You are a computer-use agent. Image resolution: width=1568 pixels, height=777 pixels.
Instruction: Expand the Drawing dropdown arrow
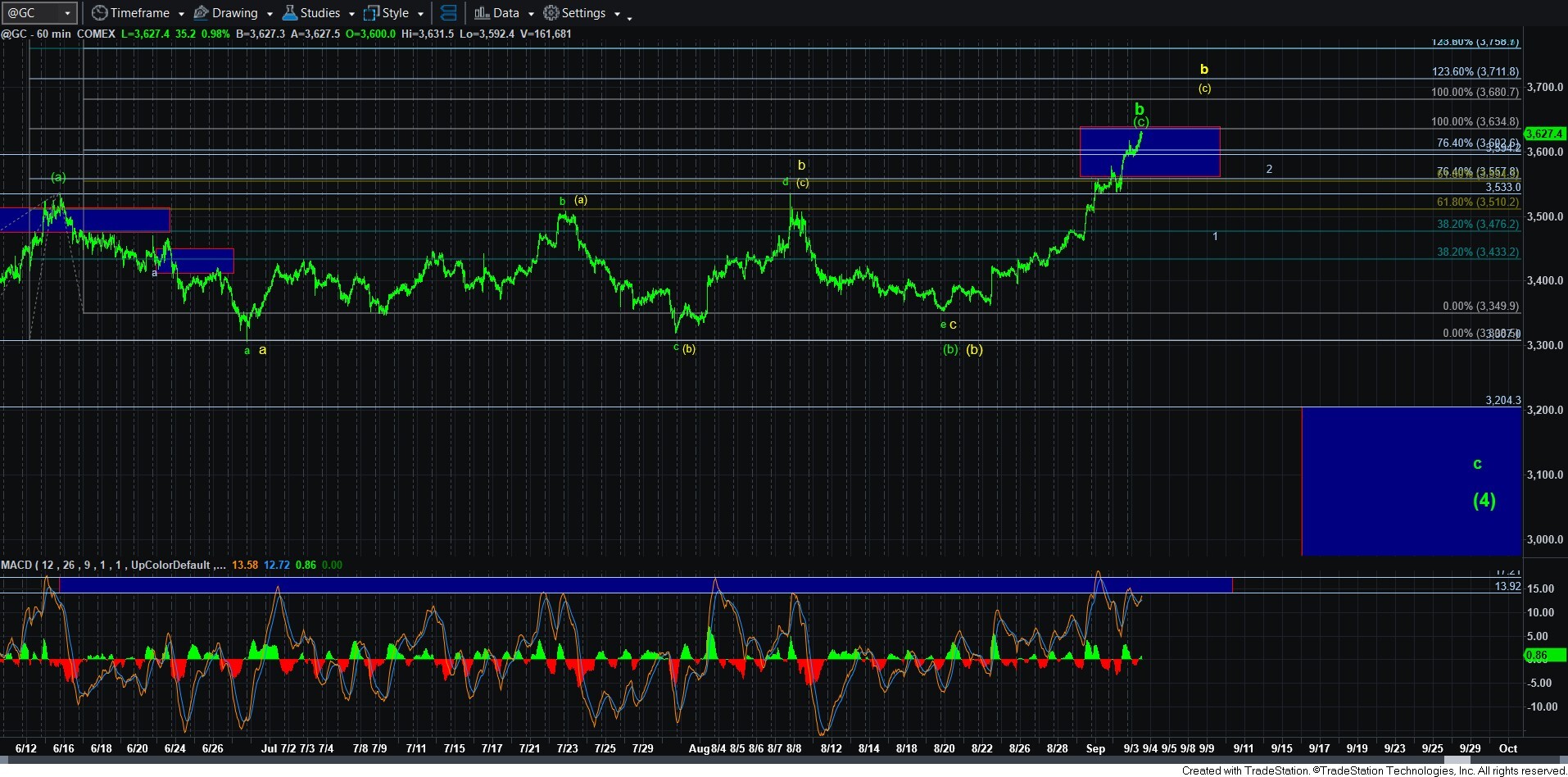270,14
